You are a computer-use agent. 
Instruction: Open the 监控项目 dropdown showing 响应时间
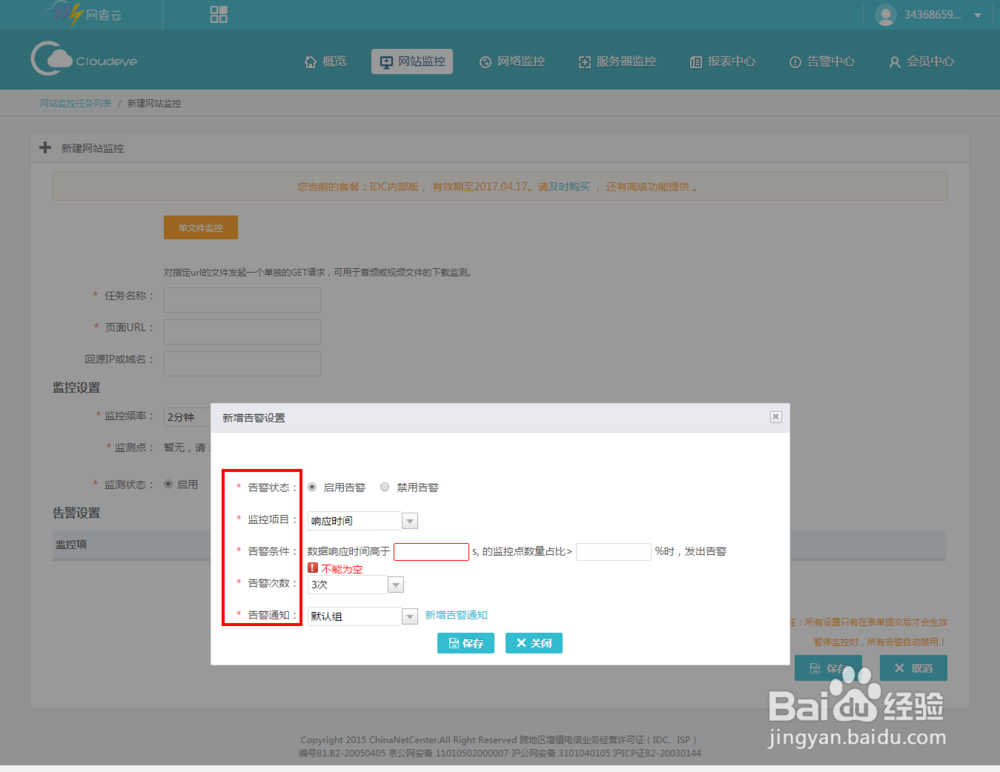point(409,520)
